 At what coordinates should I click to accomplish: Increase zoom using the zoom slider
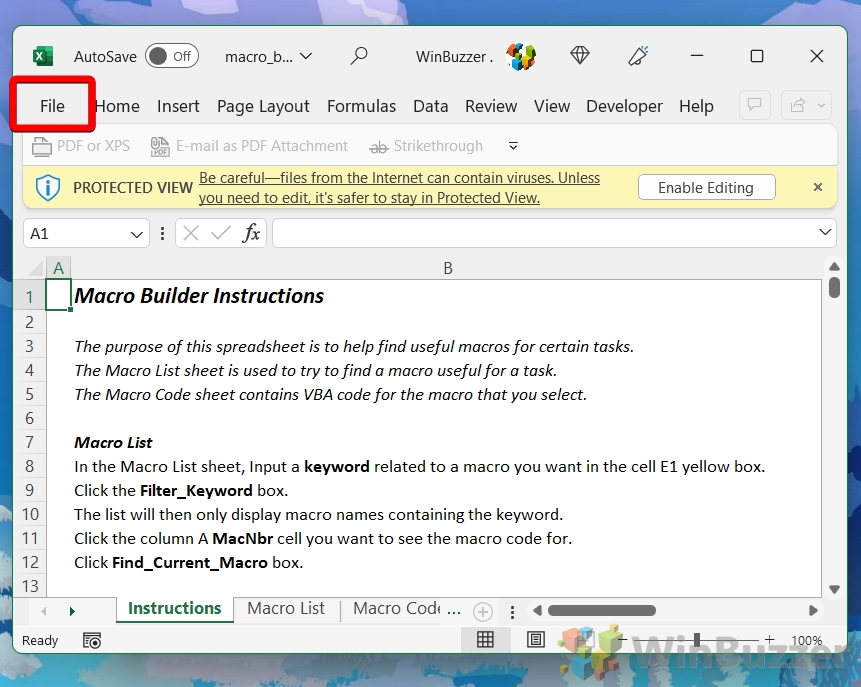click(768, 640)
